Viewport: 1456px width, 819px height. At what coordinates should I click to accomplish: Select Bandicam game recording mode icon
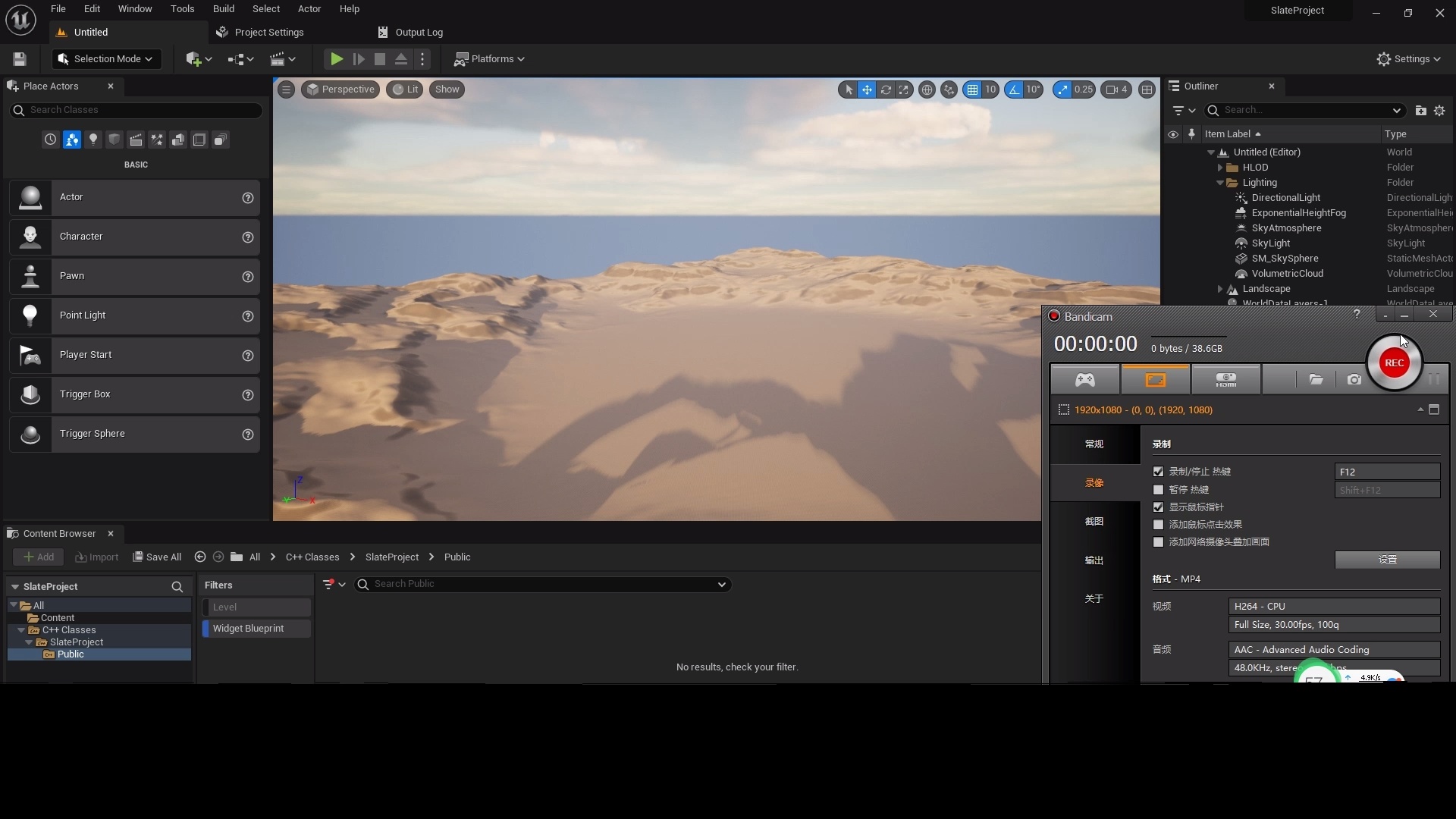tap(1084, 379)
